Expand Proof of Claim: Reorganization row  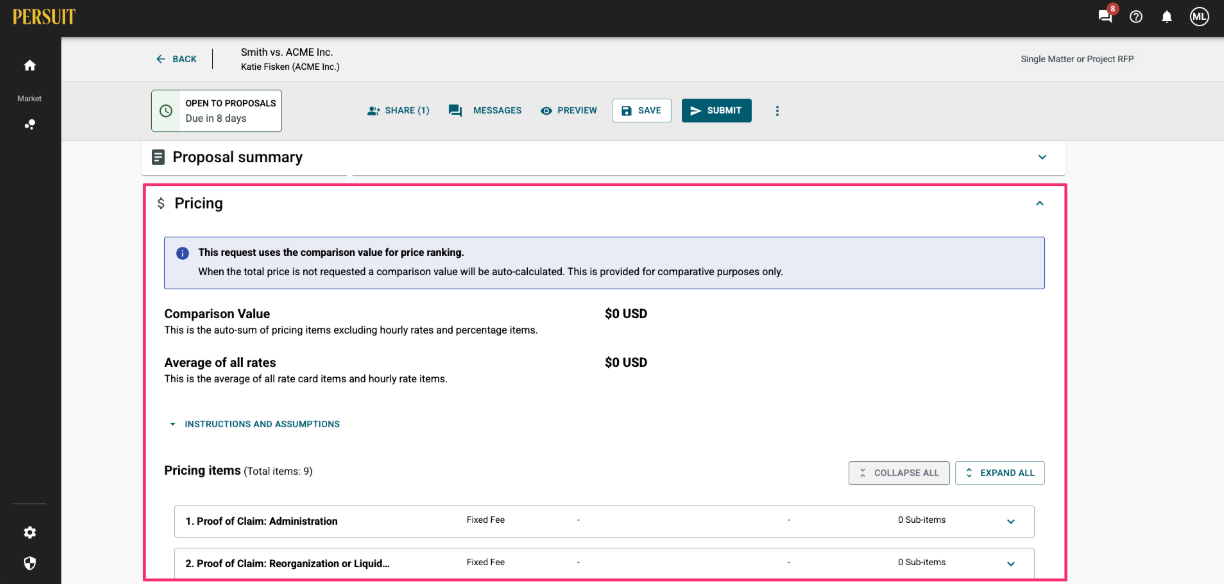point(1011,564)
